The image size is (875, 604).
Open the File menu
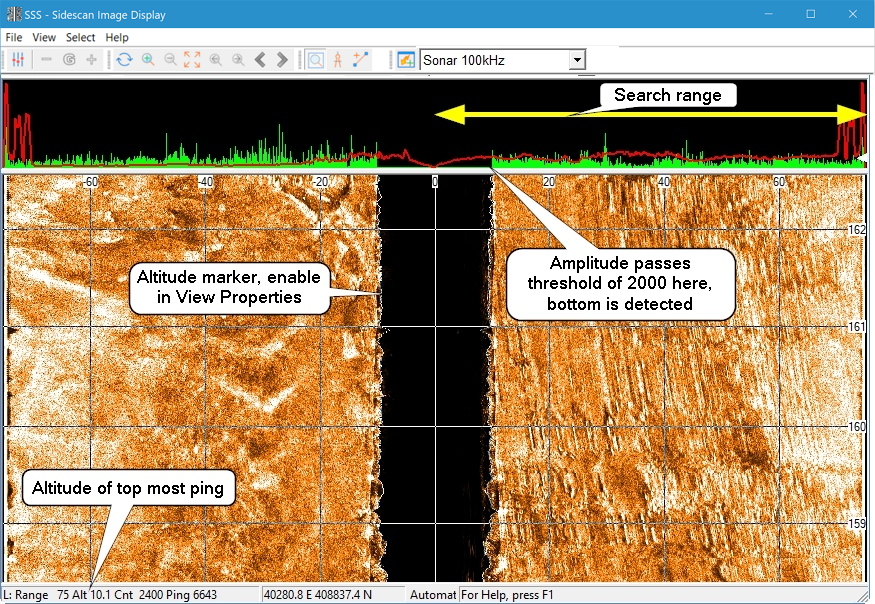coord(14,37)
